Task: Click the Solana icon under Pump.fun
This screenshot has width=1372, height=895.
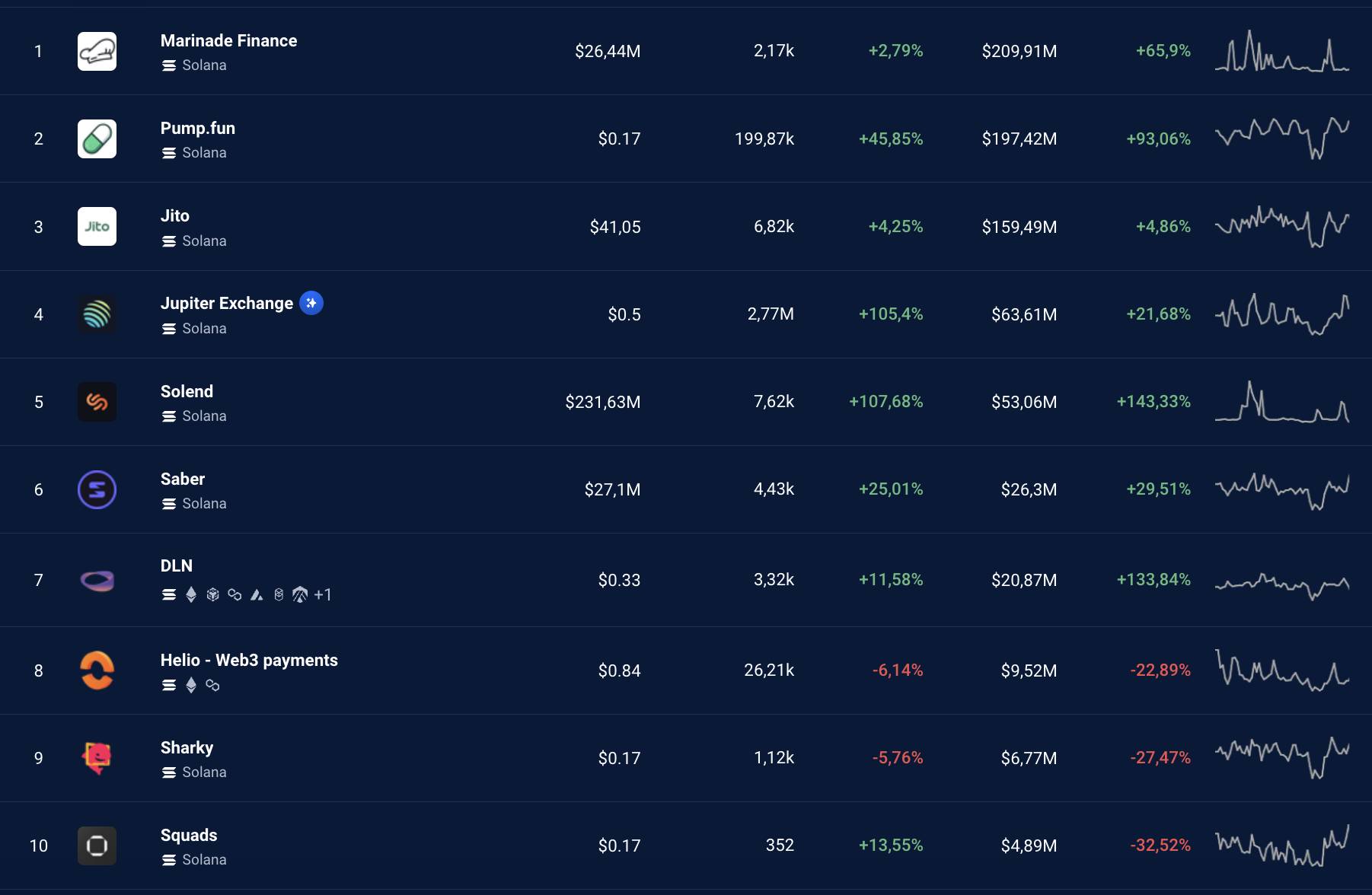Action: point(169,153)
